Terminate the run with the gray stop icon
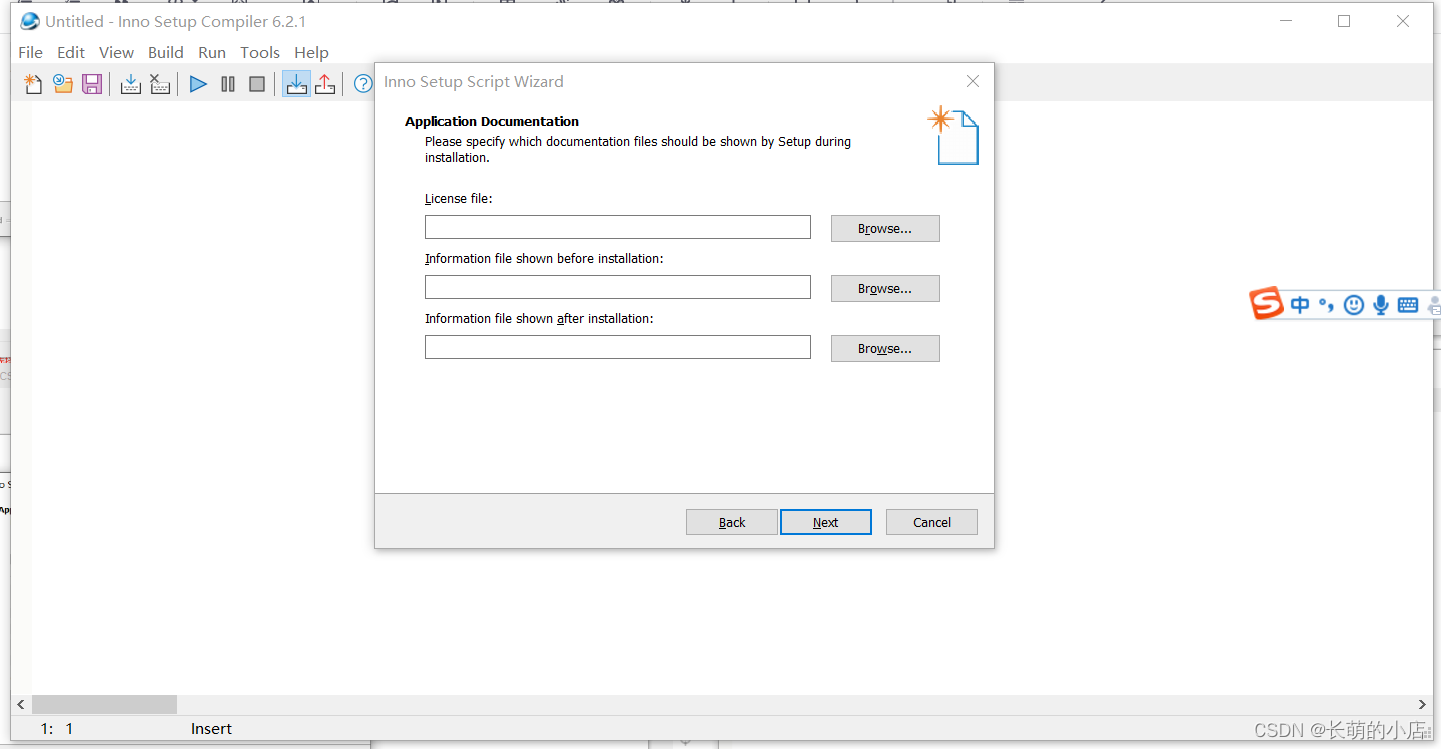Viewport: 1441px width, 749px height. point(257,84)
